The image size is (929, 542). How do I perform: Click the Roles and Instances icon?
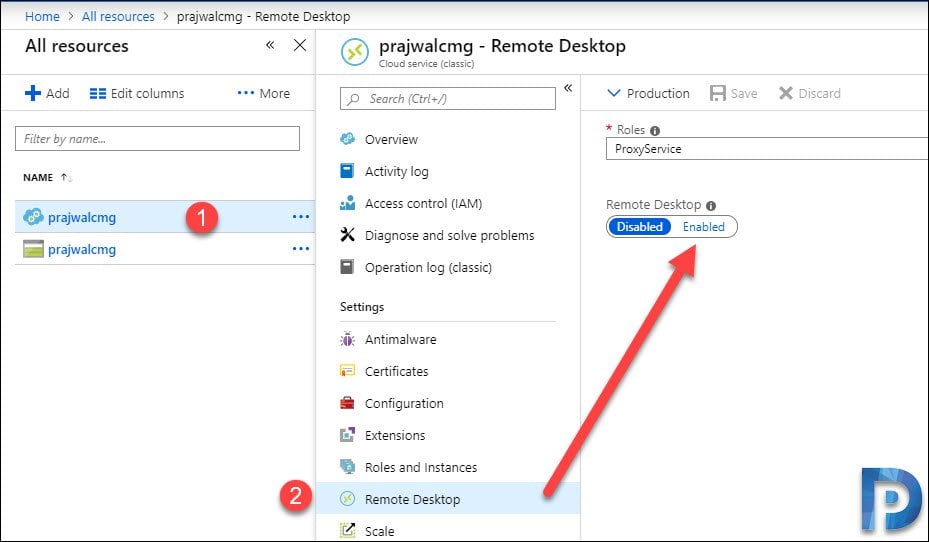point(347,467)
